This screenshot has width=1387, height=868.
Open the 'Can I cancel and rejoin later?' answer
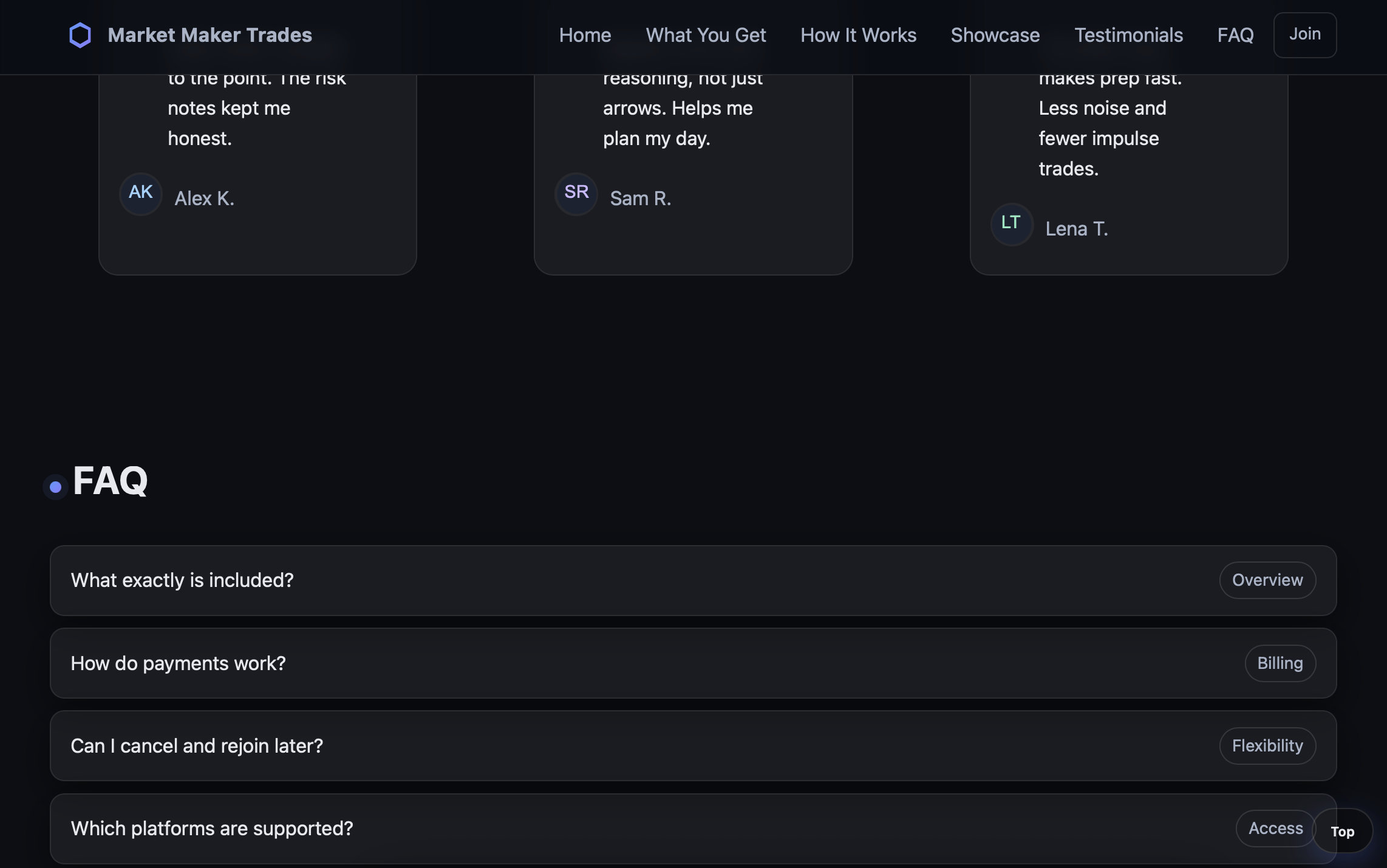click(x=425, y=746)
